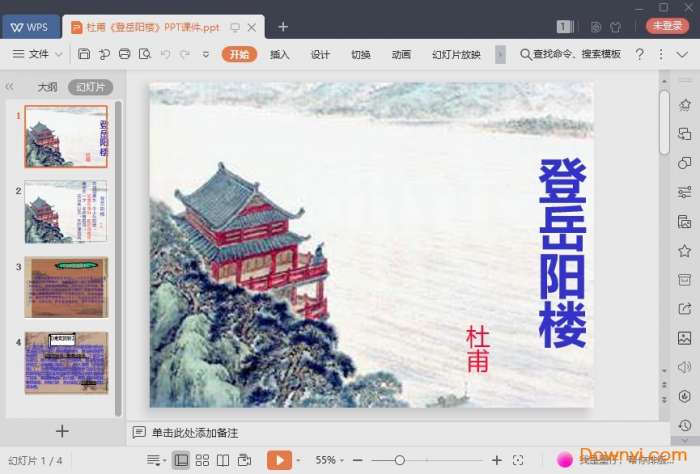Expand quick access toolbar customization arrow
Screen dimensions: 700x474
206,55
